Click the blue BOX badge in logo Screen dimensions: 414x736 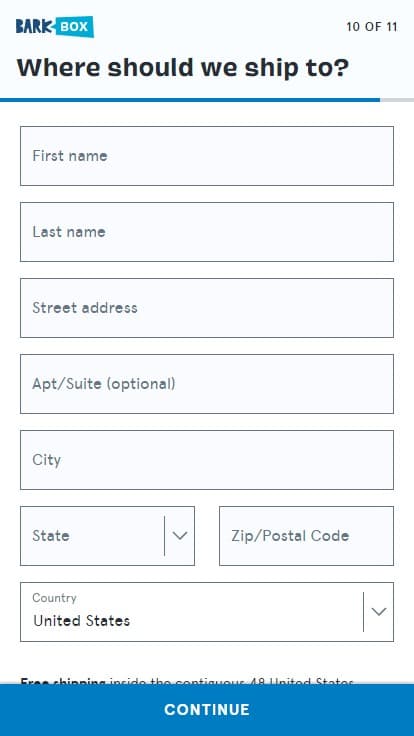pyautogui.click(x=75, y=26)
